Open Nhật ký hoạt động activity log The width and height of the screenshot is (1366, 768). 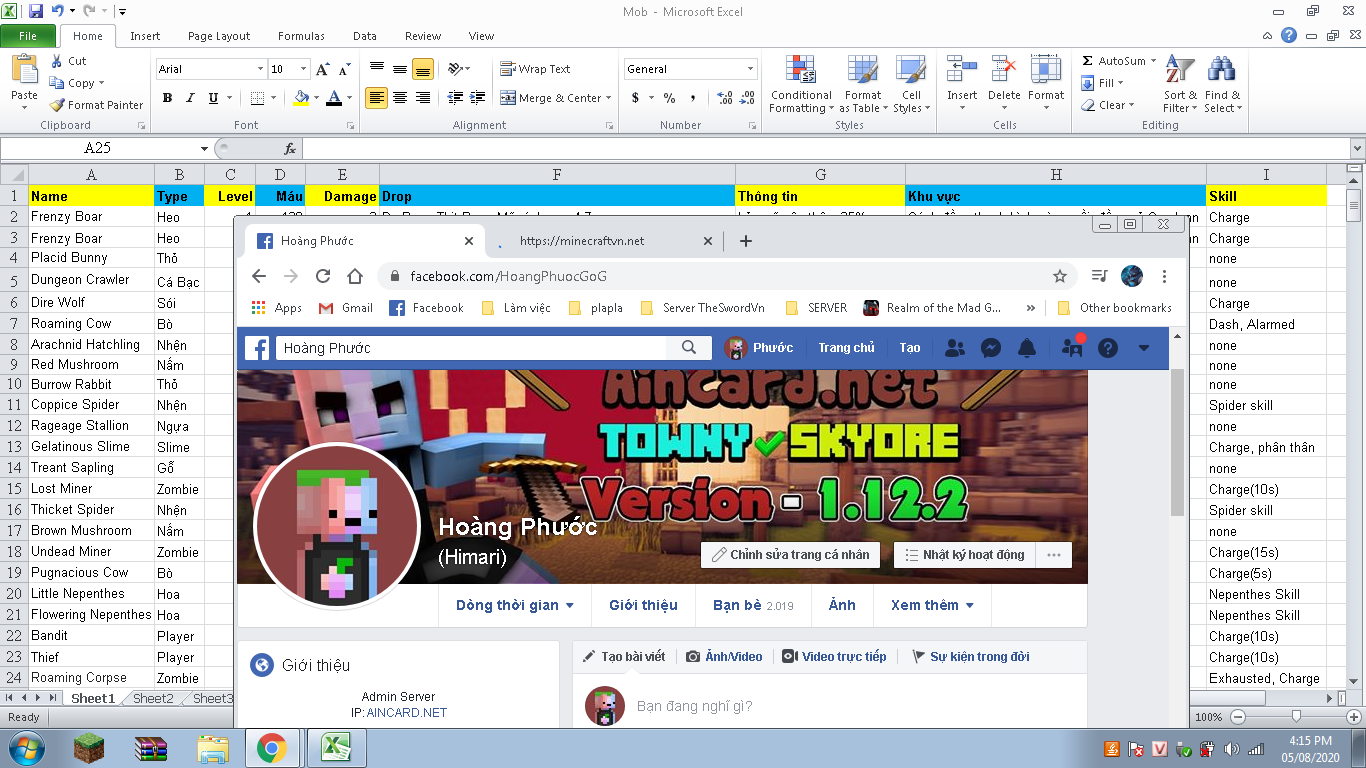coord(964,555)
